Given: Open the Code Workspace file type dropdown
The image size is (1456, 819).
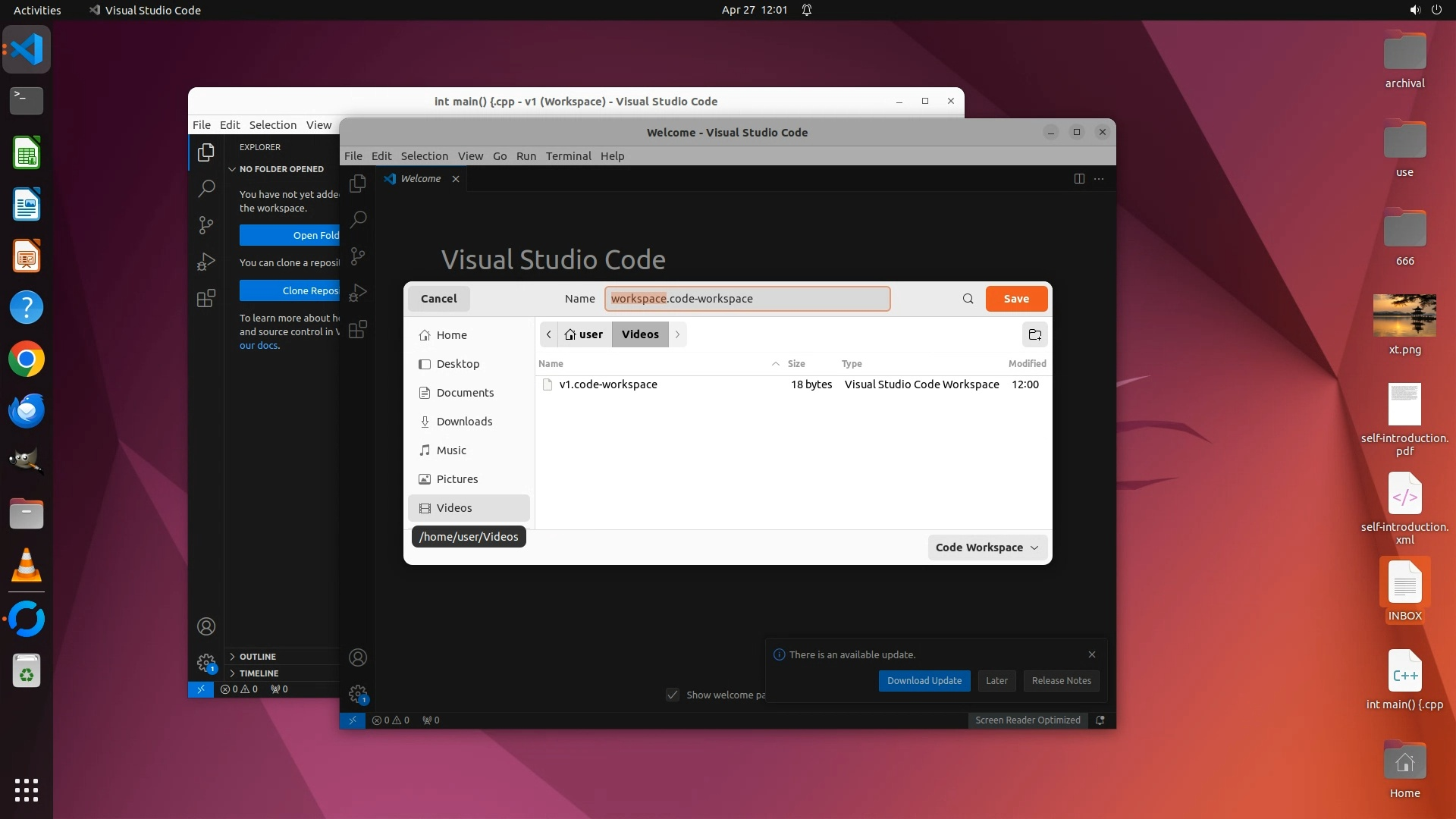Looking at the screenshot, I should 987,548.
